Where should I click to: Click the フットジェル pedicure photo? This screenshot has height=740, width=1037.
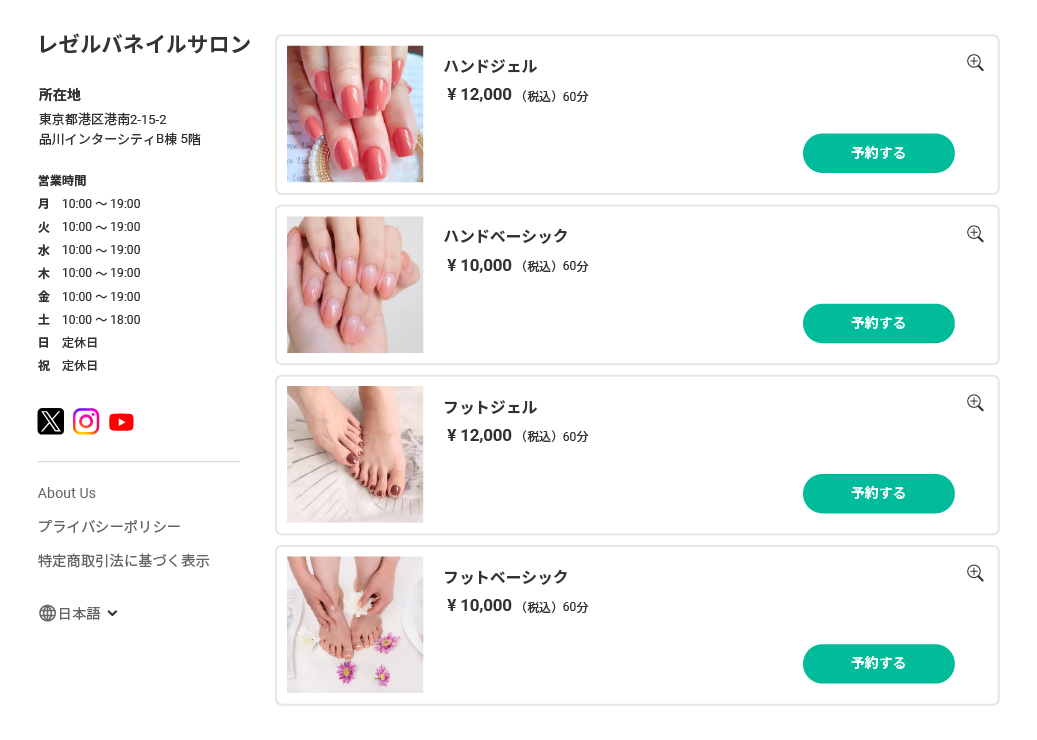pyautogui.click(x=355, y=454)
